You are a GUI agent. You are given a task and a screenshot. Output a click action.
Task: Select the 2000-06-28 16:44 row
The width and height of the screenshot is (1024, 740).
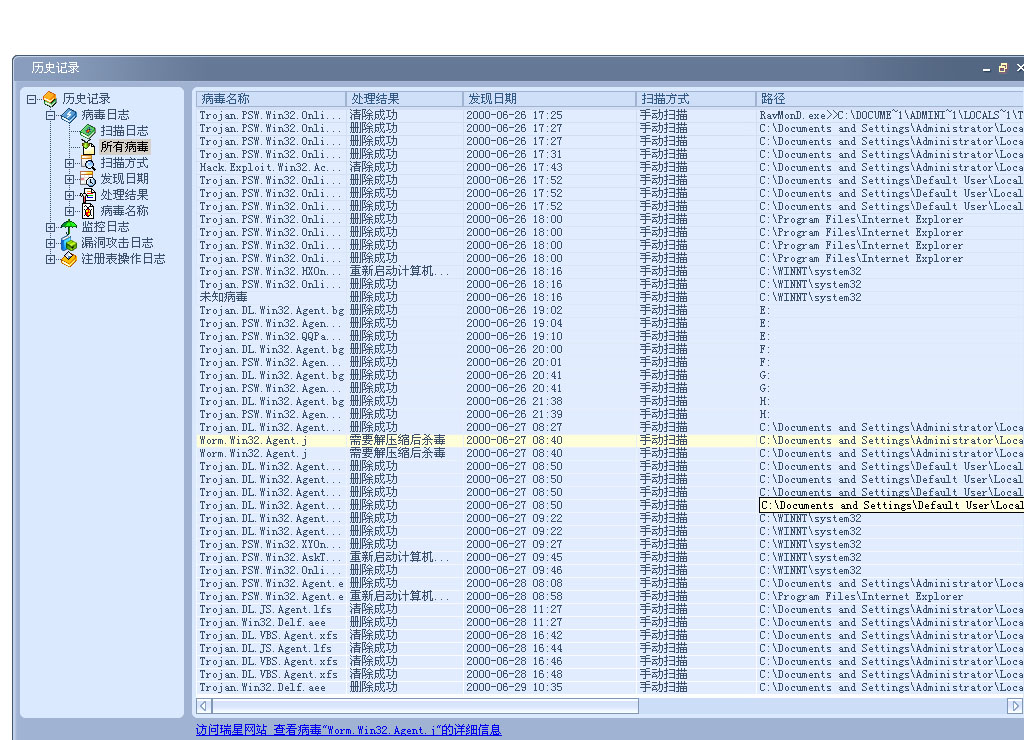click(610, 649)
